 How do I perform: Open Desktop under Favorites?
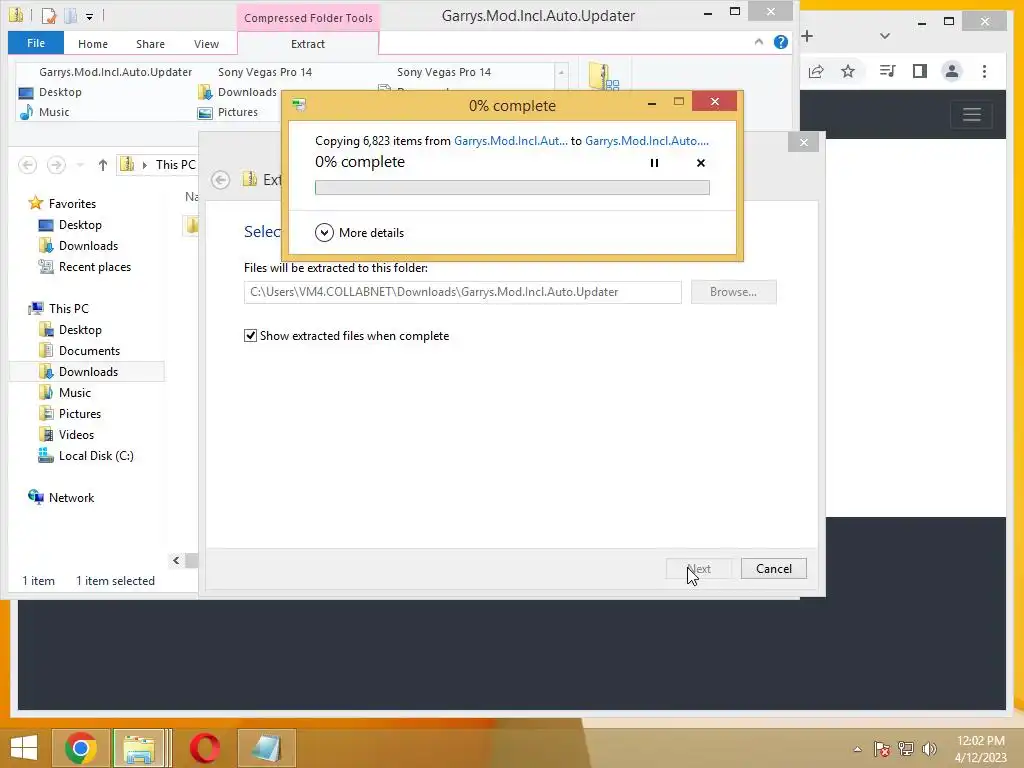[70, 225]
